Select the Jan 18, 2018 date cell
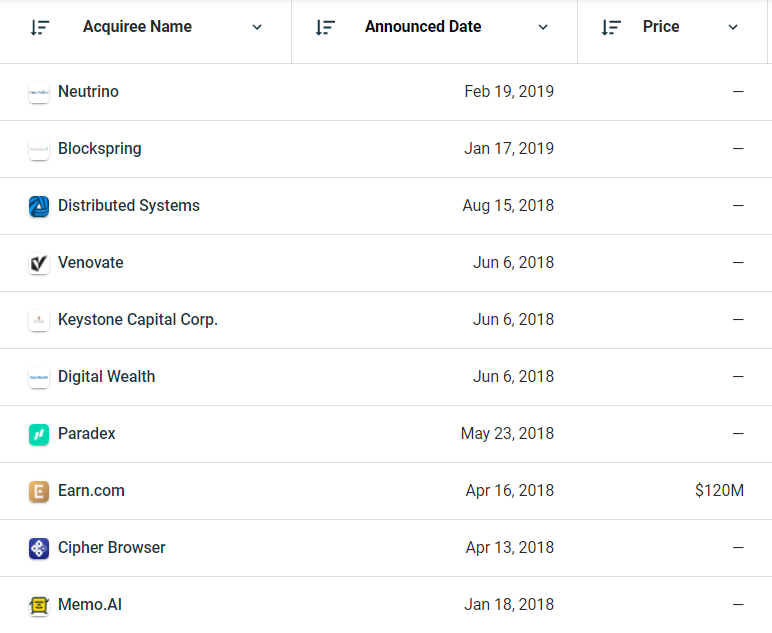This screenshot has height=633, width=772. (x=509, y=605)
